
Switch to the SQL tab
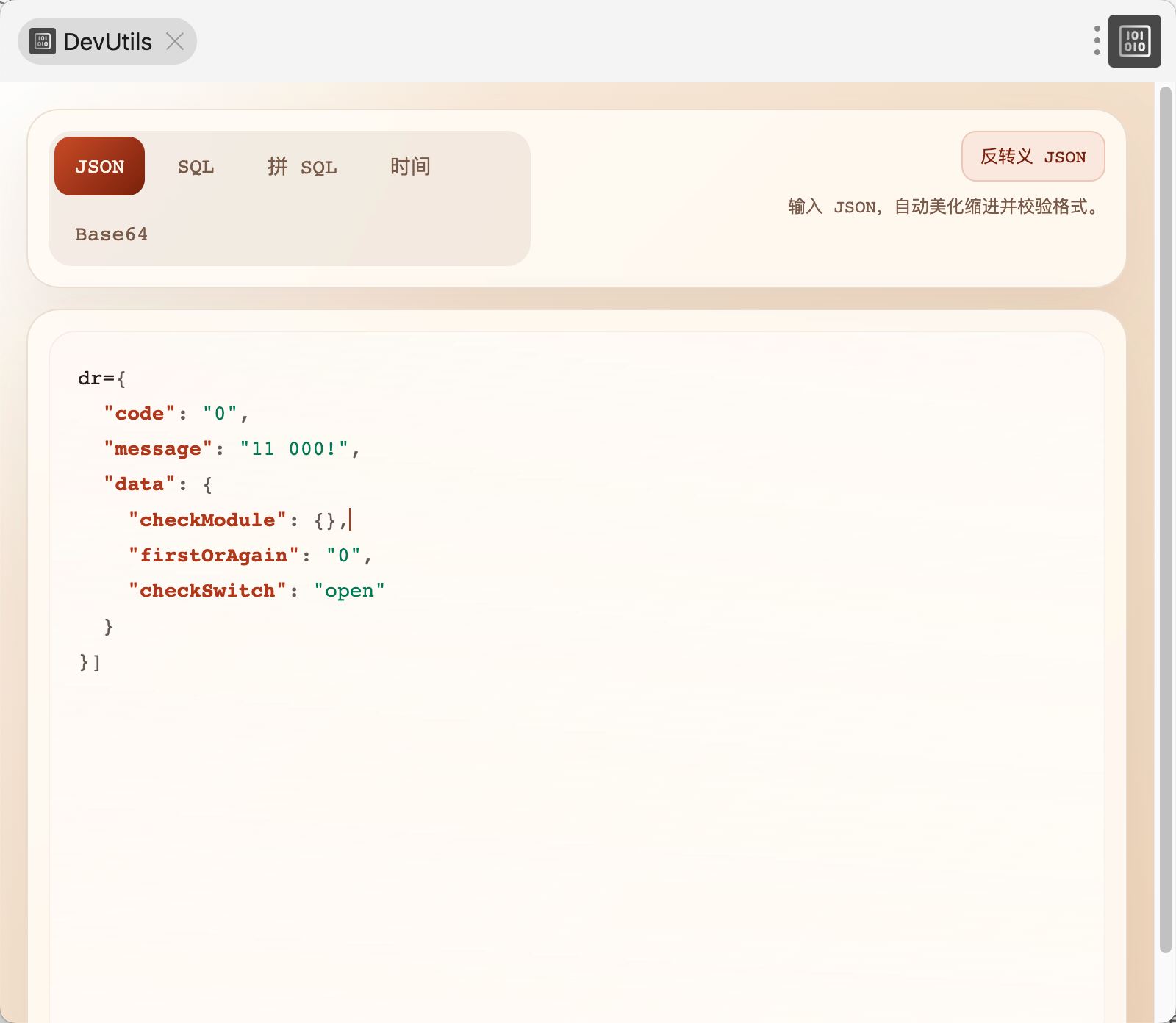tap(196, 167)
